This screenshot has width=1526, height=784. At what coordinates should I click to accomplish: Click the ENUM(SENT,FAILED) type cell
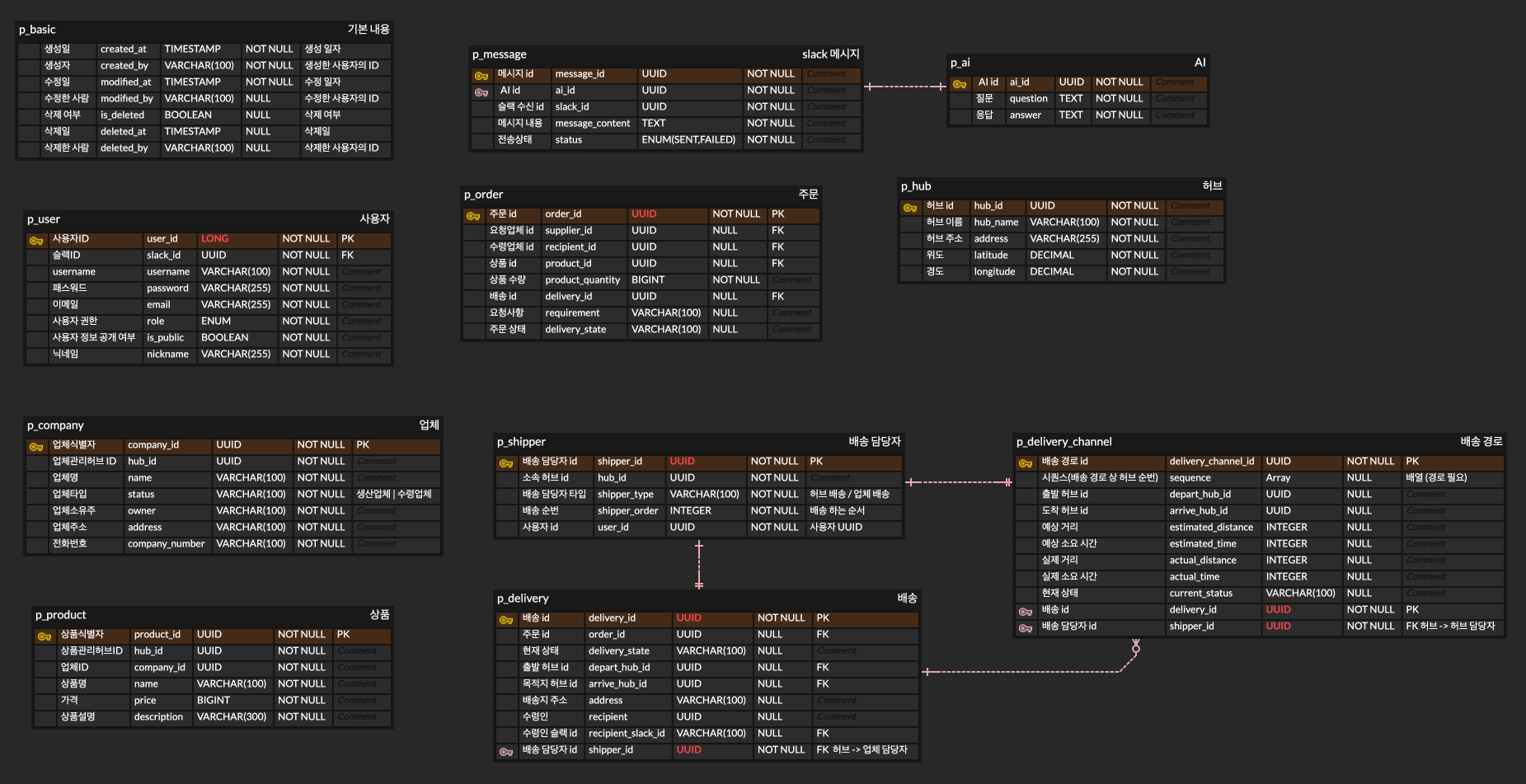tap(688, 140)
